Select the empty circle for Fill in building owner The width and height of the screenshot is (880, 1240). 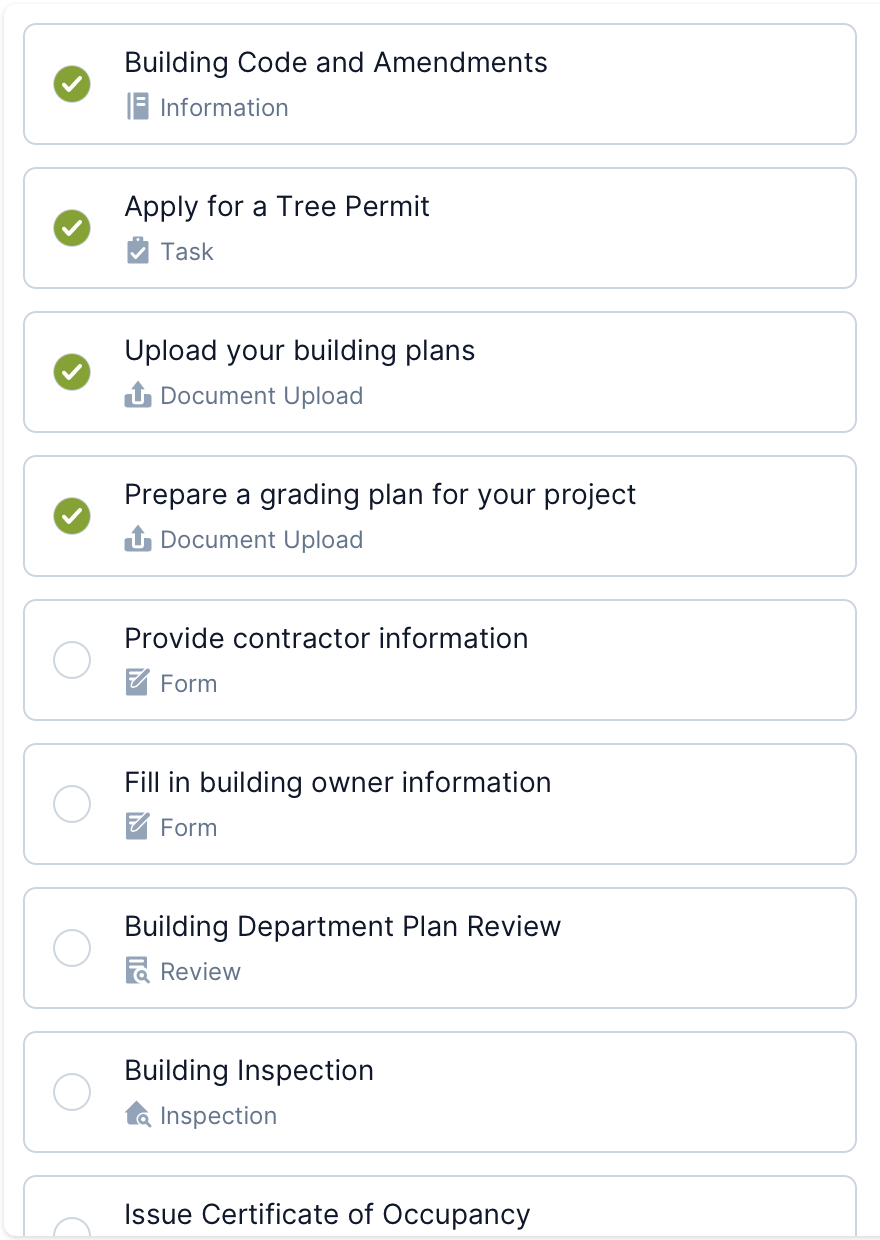click(72, 804)
